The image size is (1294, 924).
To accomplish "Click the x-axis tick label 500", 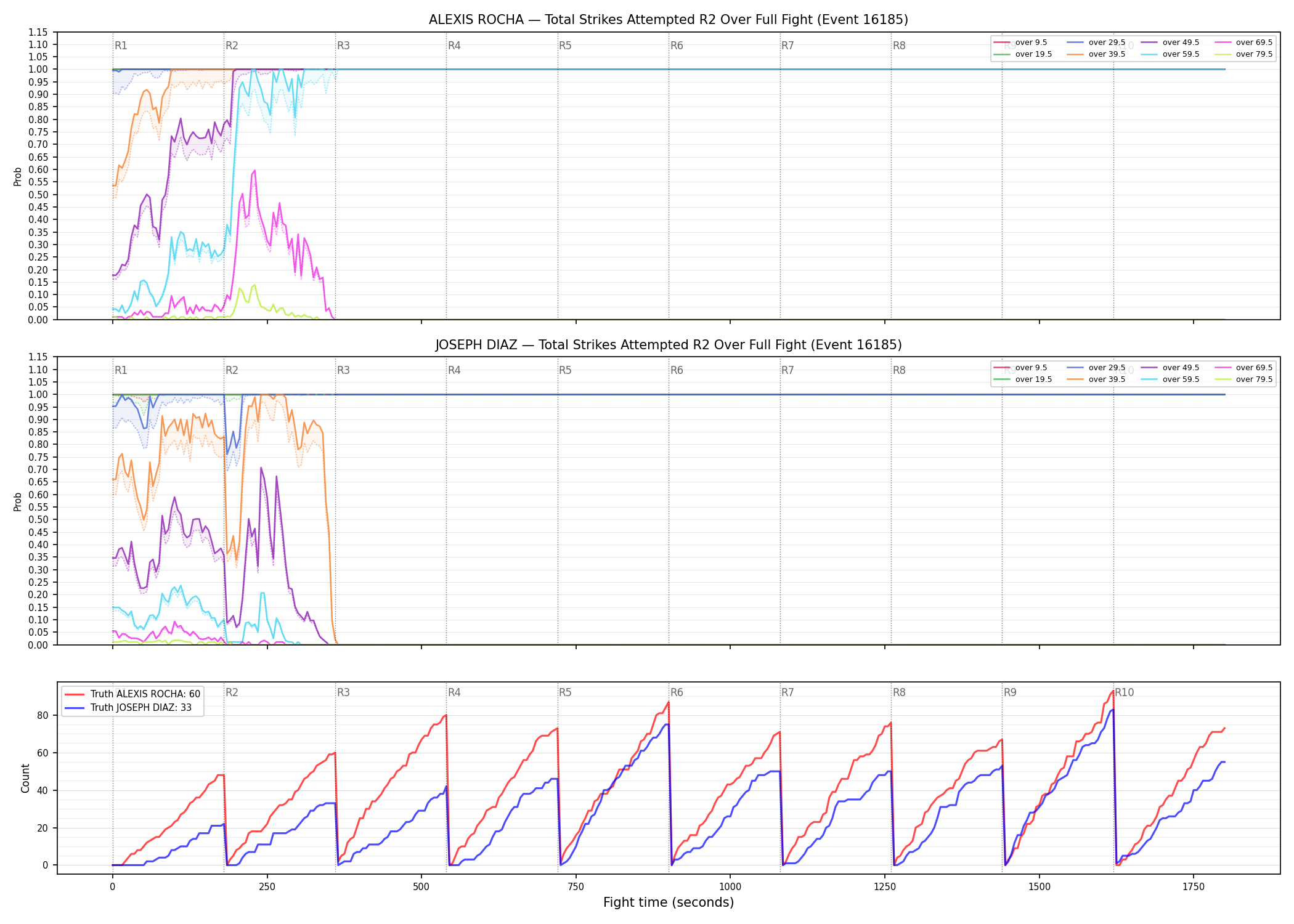I will (421, 887).
